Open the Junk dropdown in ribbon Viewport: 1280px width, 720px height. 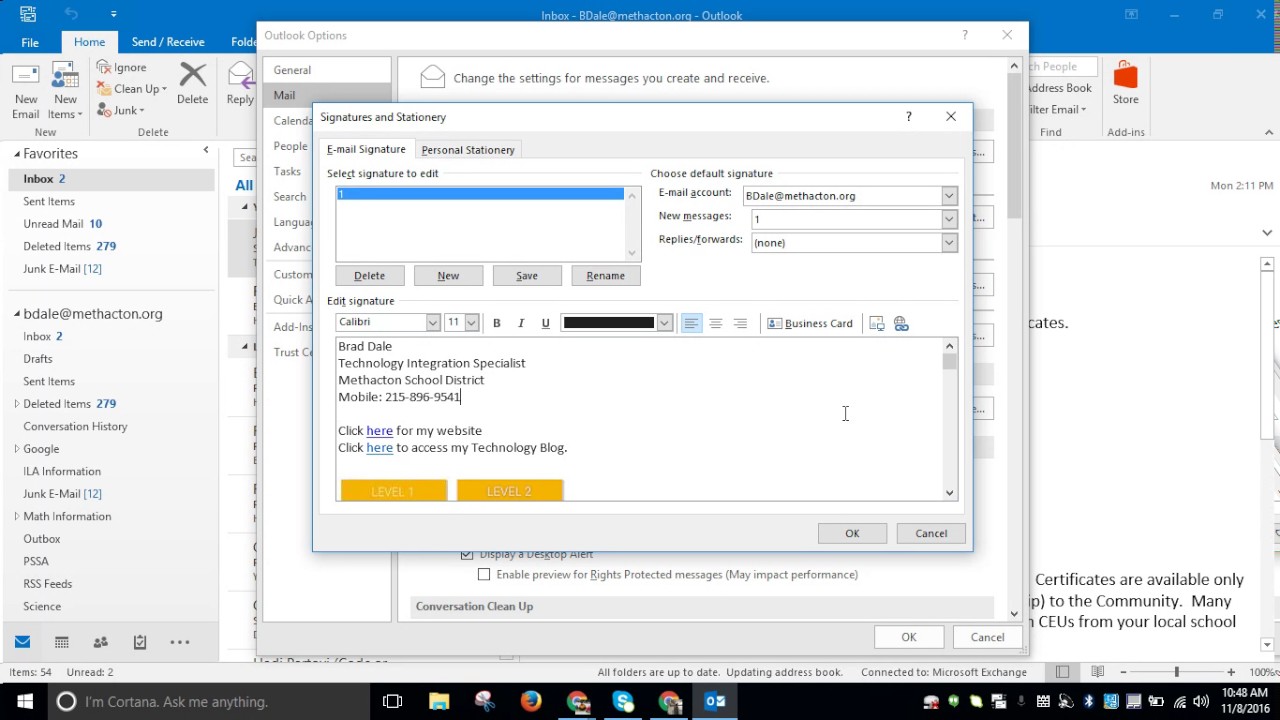click(121, 111)
